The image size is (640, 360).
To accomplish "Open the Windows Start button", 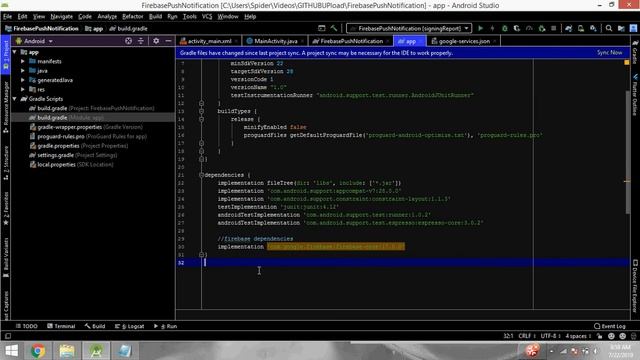I will point(11,351).
